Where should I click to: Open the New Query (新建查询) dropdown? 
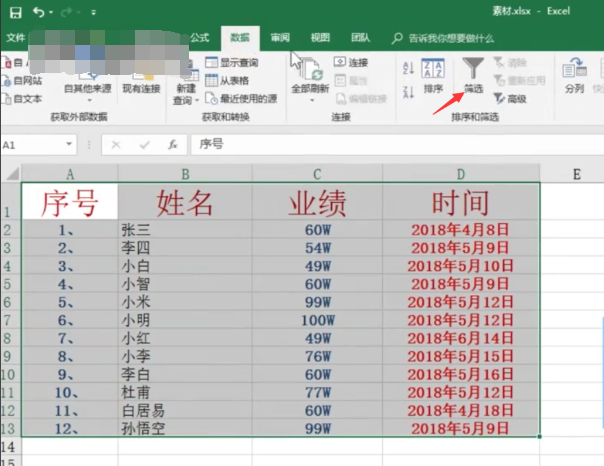pos(185,94)
